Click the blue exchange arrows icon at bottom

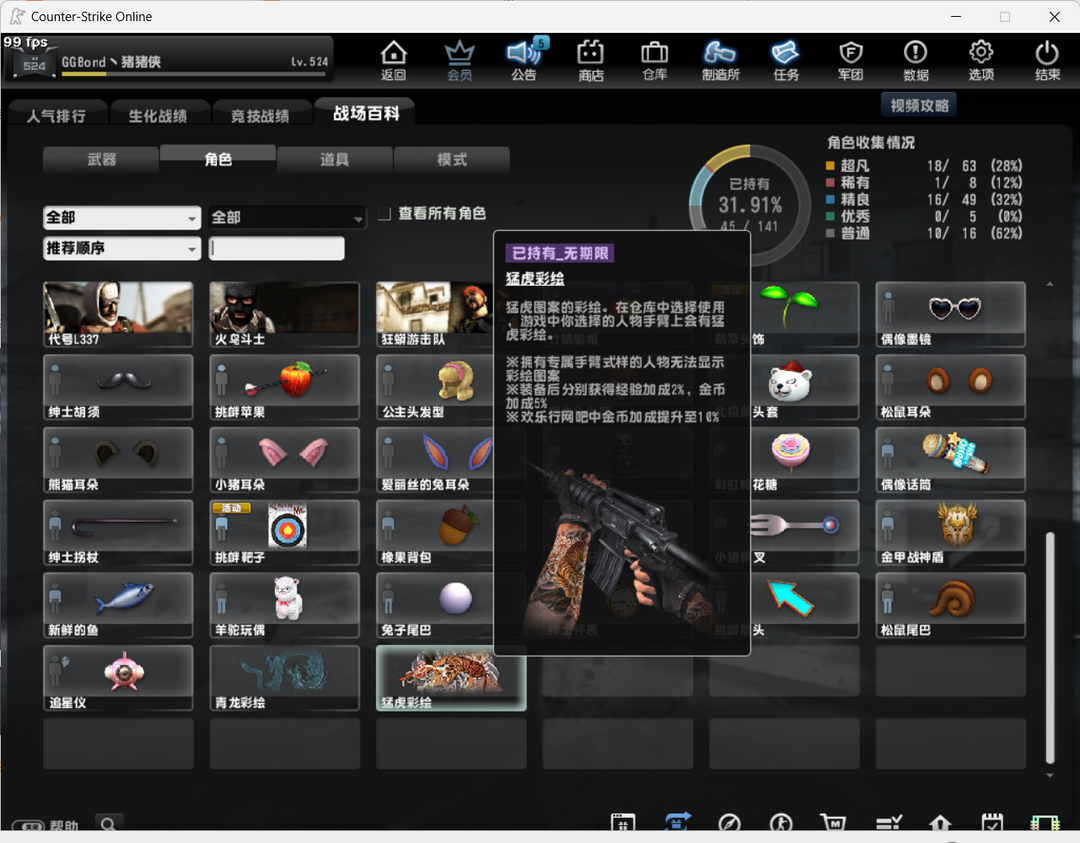pos(678,822)
